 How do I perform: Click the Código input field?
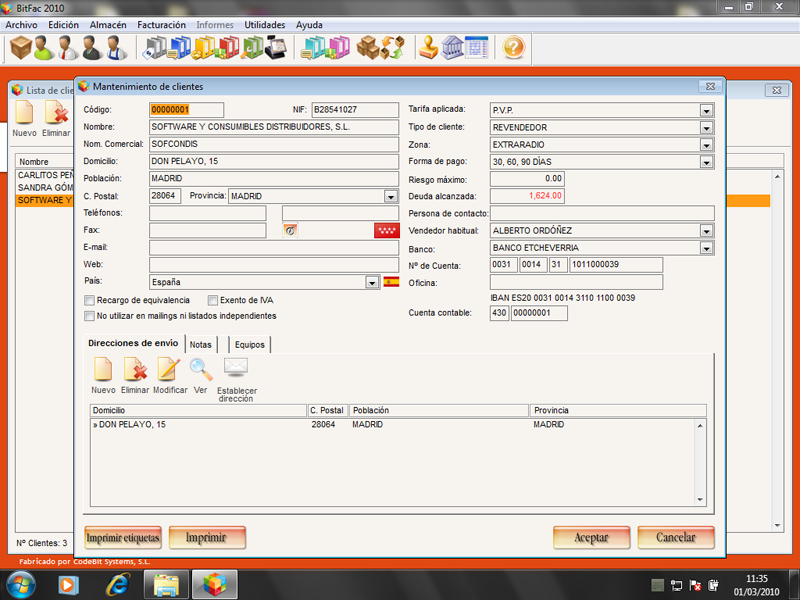pos(186,110)
